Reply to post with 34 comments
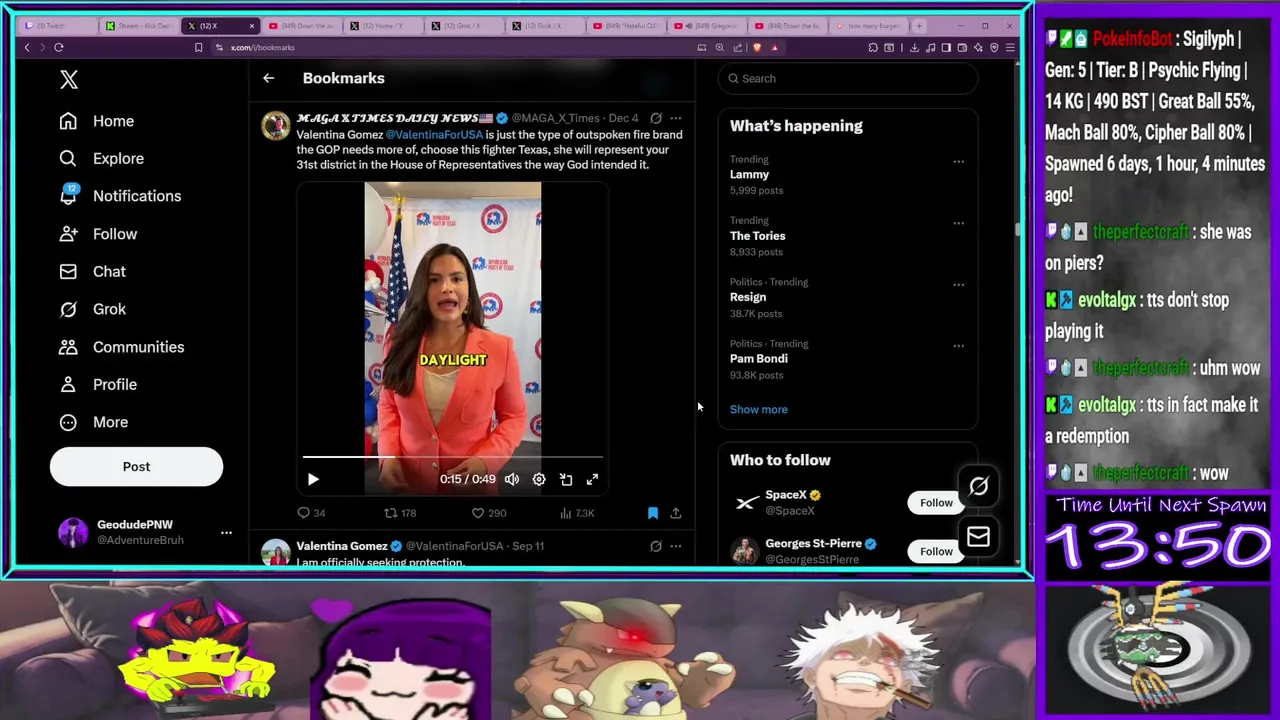Image resolution: width=1280 pixels, height=720 pixels. tap(312, 513)
